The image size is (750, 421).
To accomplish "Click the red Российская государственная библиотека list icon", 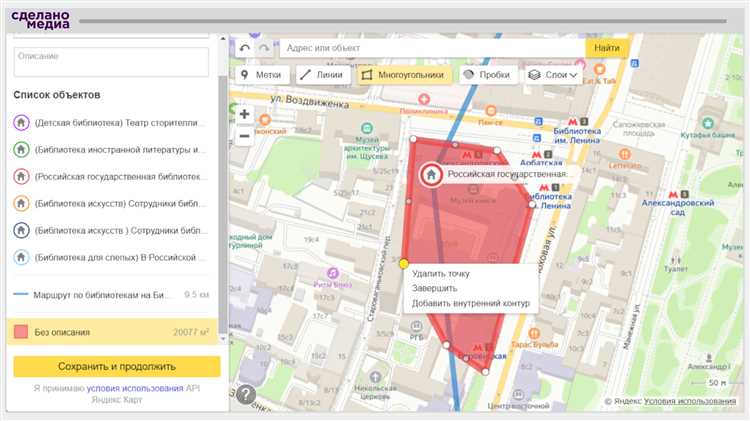I will pyautogui.click(x=21, y=177).
